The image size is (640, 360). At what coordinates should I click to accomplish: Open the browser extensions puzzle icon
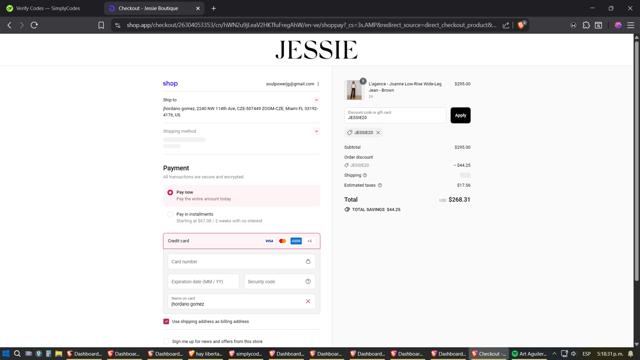click(586, 25)
